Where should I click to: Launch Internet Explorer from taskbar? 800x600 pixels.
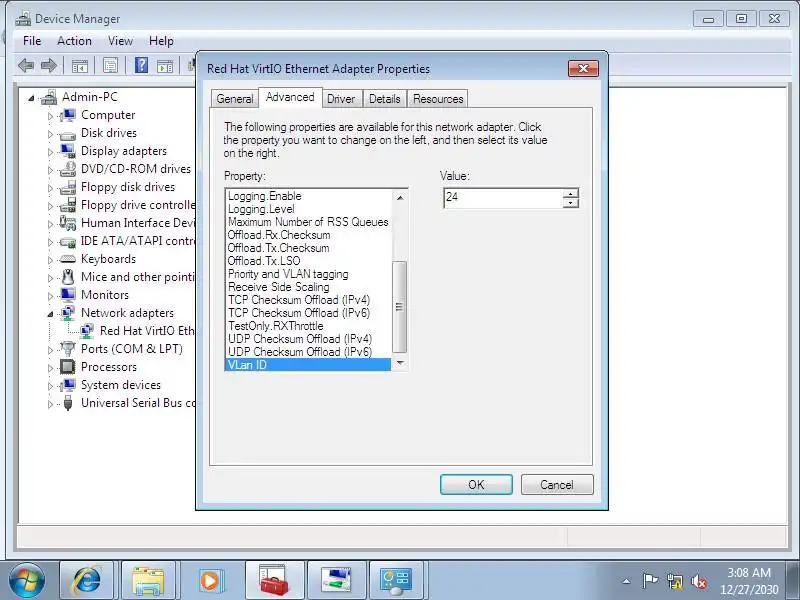tap(87, 581)
